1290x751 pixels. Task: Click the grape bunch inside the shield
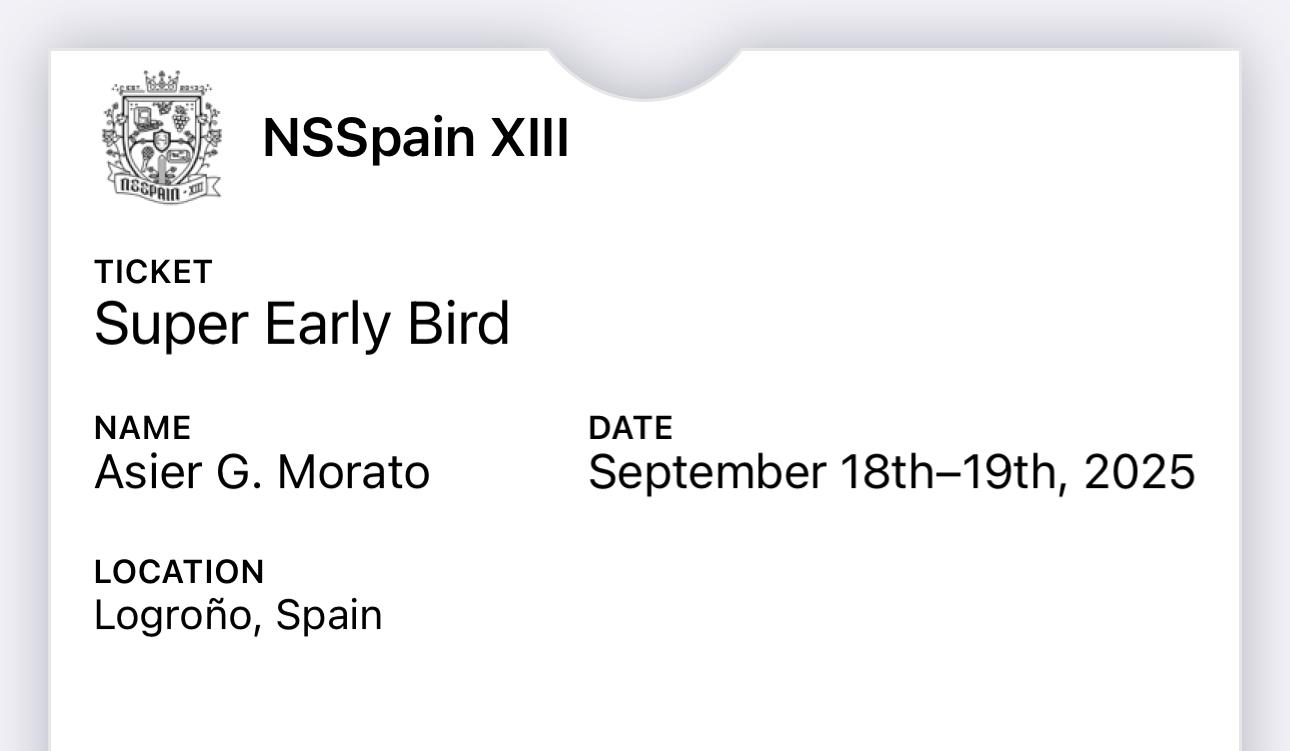(181, 118)
